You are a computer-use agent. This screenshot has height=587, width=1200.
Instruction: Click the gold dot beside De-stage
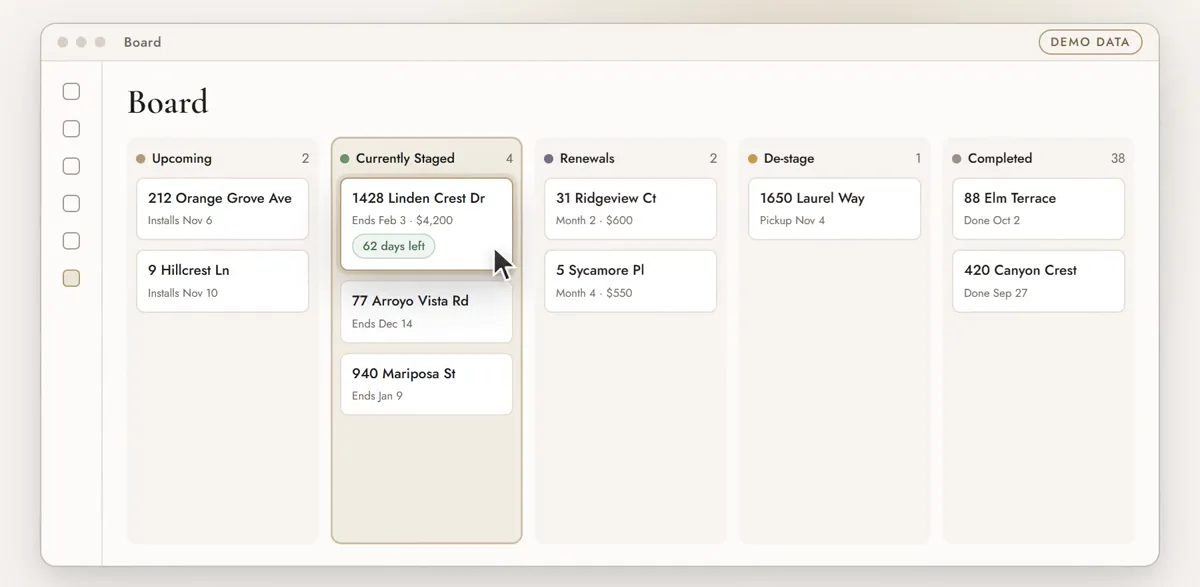pyautogui.click(x=753, y=159)
